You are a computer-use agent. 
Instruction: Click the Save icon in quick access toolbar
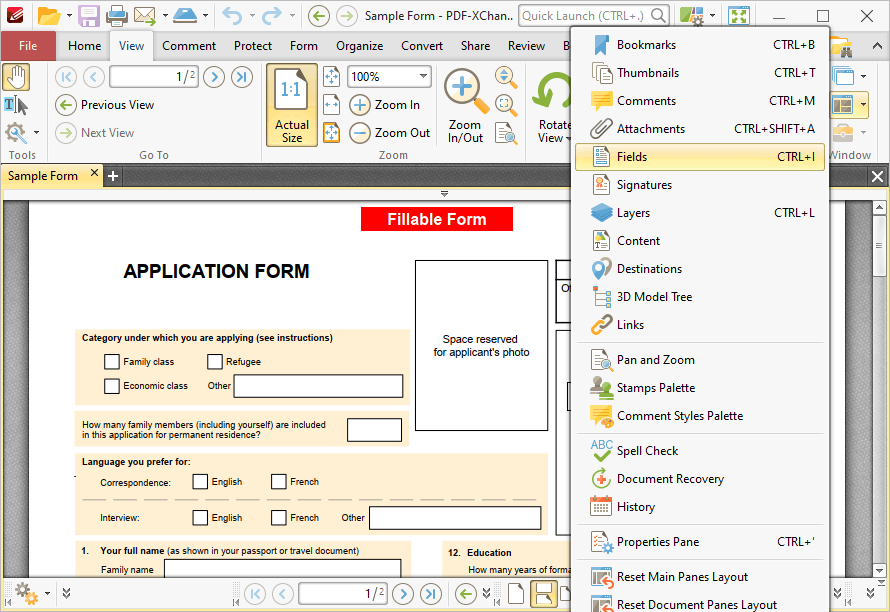[x=89, y=16]
